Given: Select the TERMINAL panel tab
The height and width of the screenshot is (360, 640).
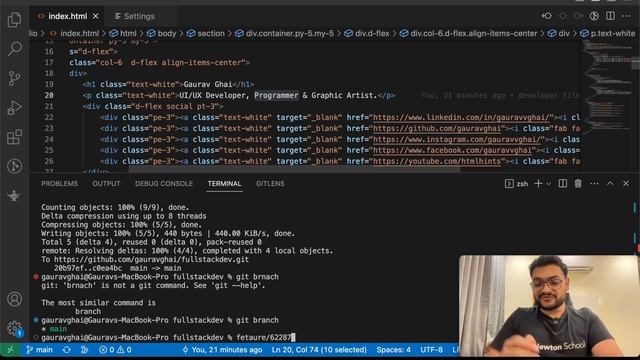Looking at the screenshot, I should coord(224,184).
